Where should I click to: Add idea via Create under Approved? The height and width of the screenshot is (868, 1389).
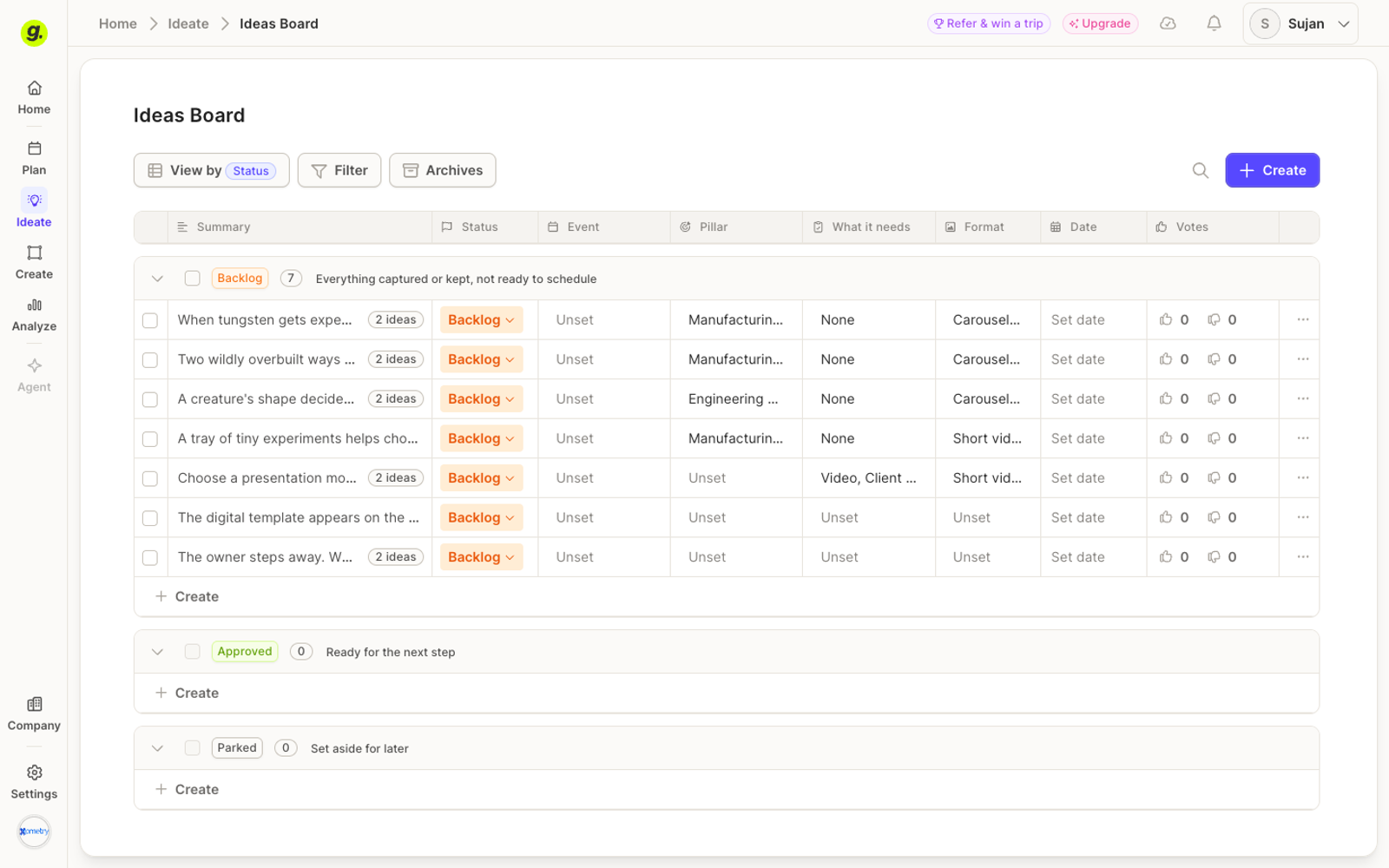[x=187, y=693]
